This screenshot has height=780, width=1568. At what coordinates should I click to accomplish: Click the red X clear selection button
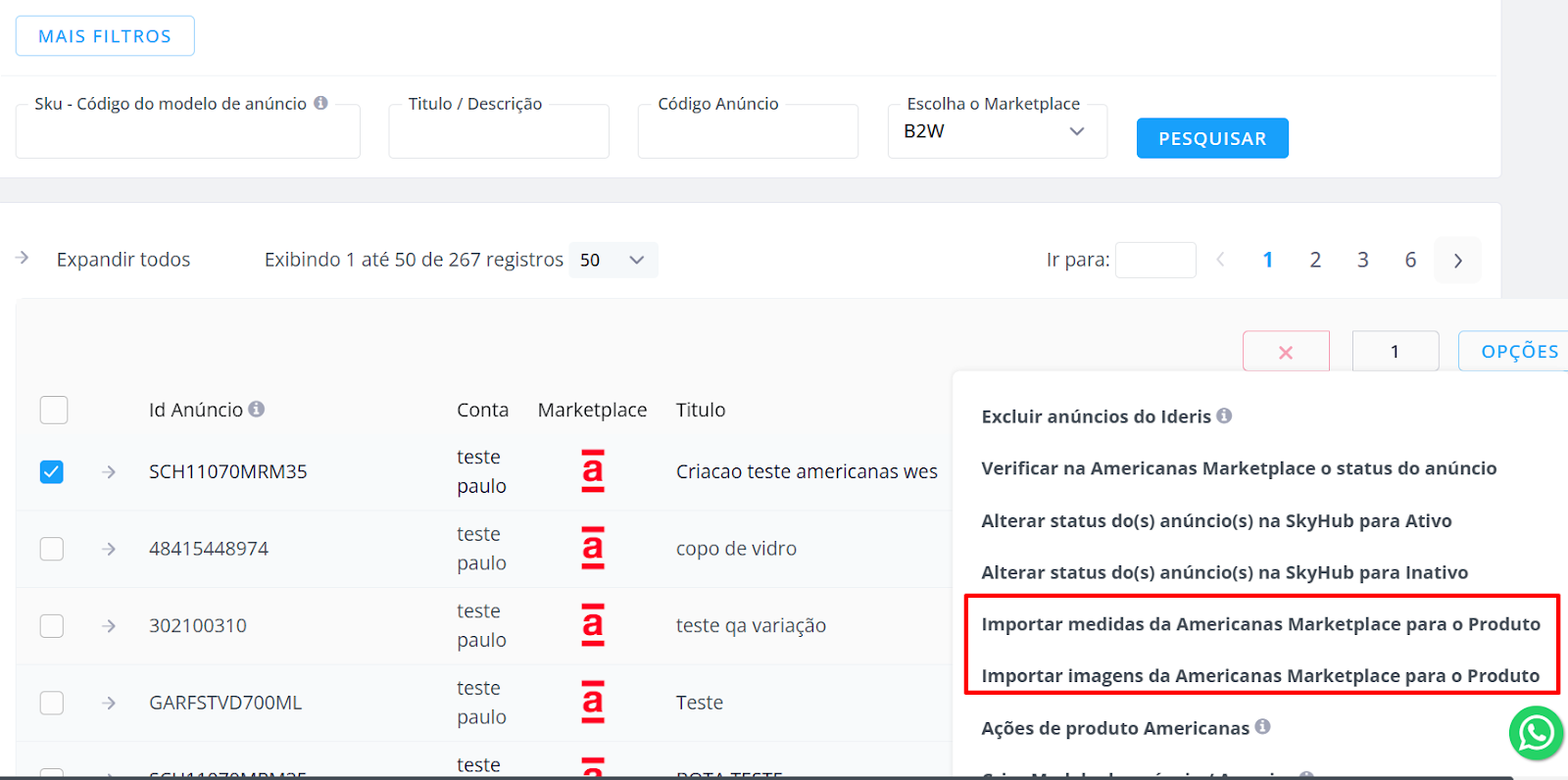1286,352
